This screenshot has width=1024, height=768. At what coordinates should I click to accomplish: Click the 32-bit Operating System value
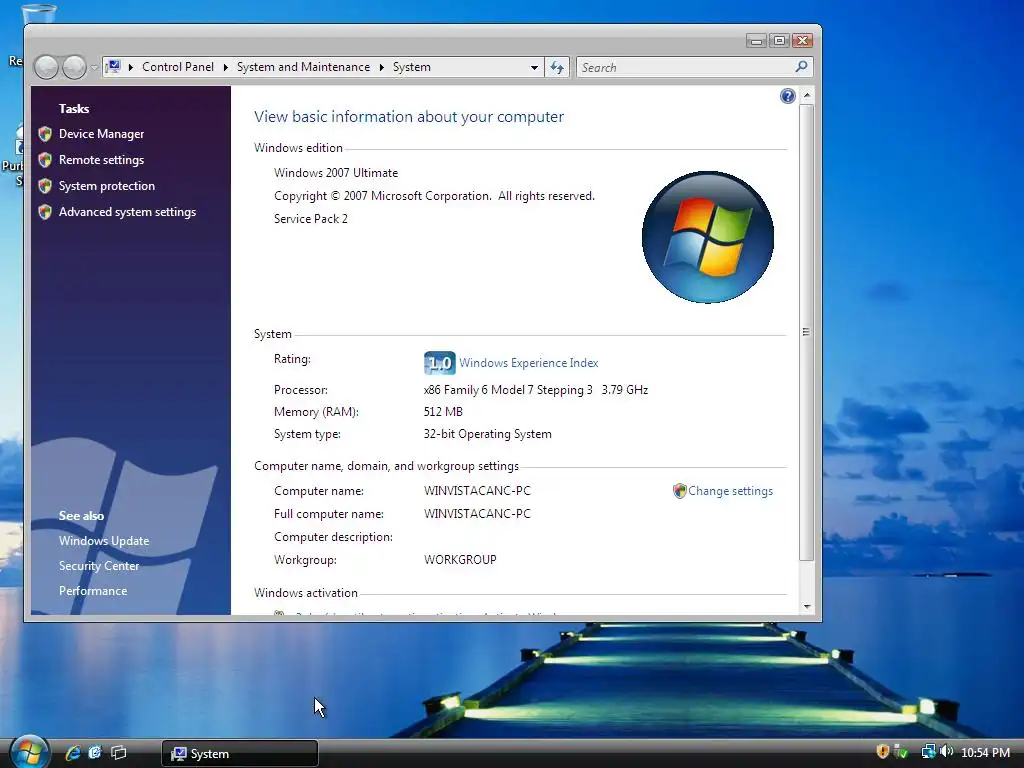(487, 434)
